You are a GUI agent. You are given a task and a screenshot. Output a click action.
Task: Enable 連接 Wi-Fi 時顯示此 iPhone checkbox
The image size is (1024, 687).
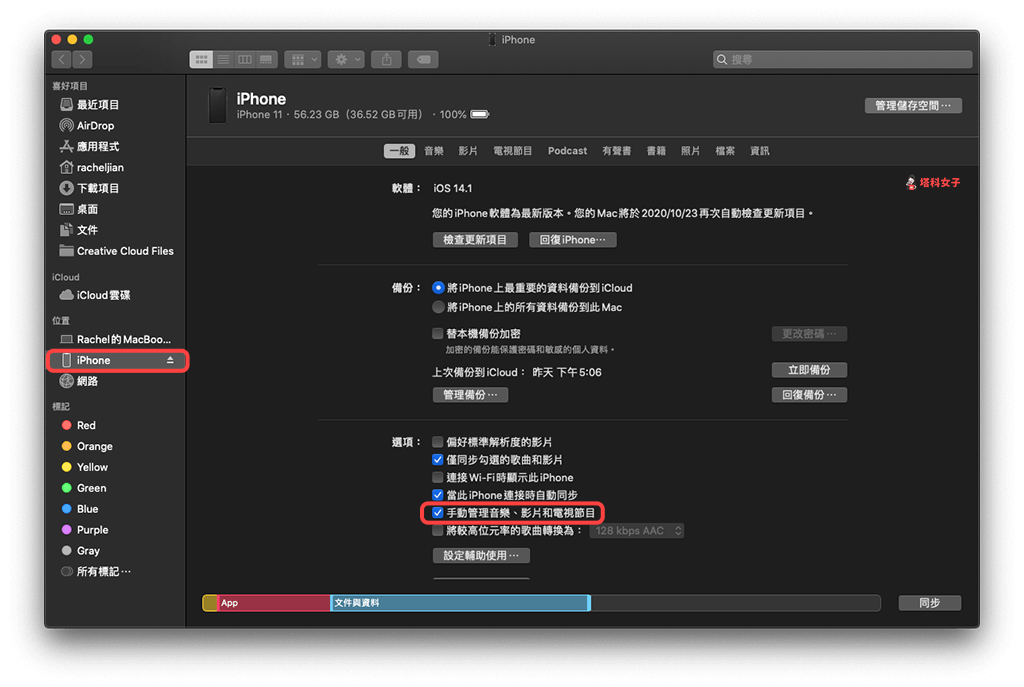pyautogui.click(x=437, y=478)
